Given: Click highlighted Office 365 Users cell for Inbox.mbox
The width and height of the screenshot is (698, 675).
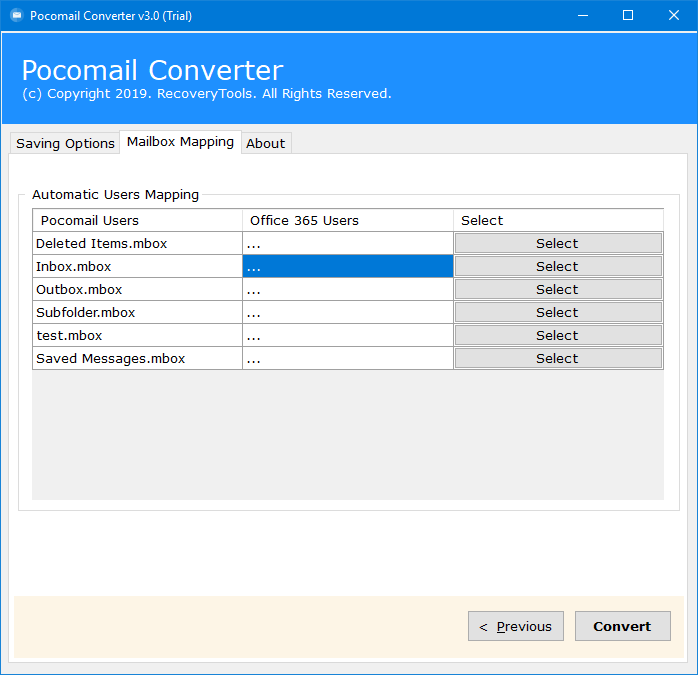Looking at the screenshot, I should [348, 266].
